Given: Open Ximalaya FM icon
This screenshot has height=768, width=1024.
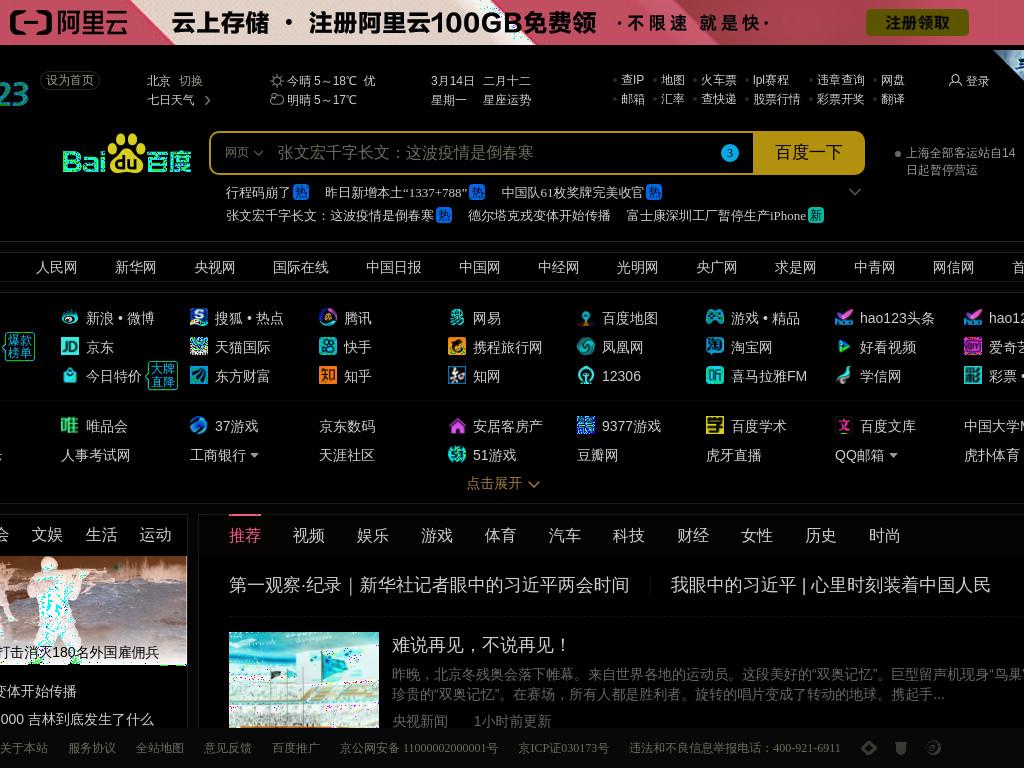Looking at the screenshot, I should [714, 376].
